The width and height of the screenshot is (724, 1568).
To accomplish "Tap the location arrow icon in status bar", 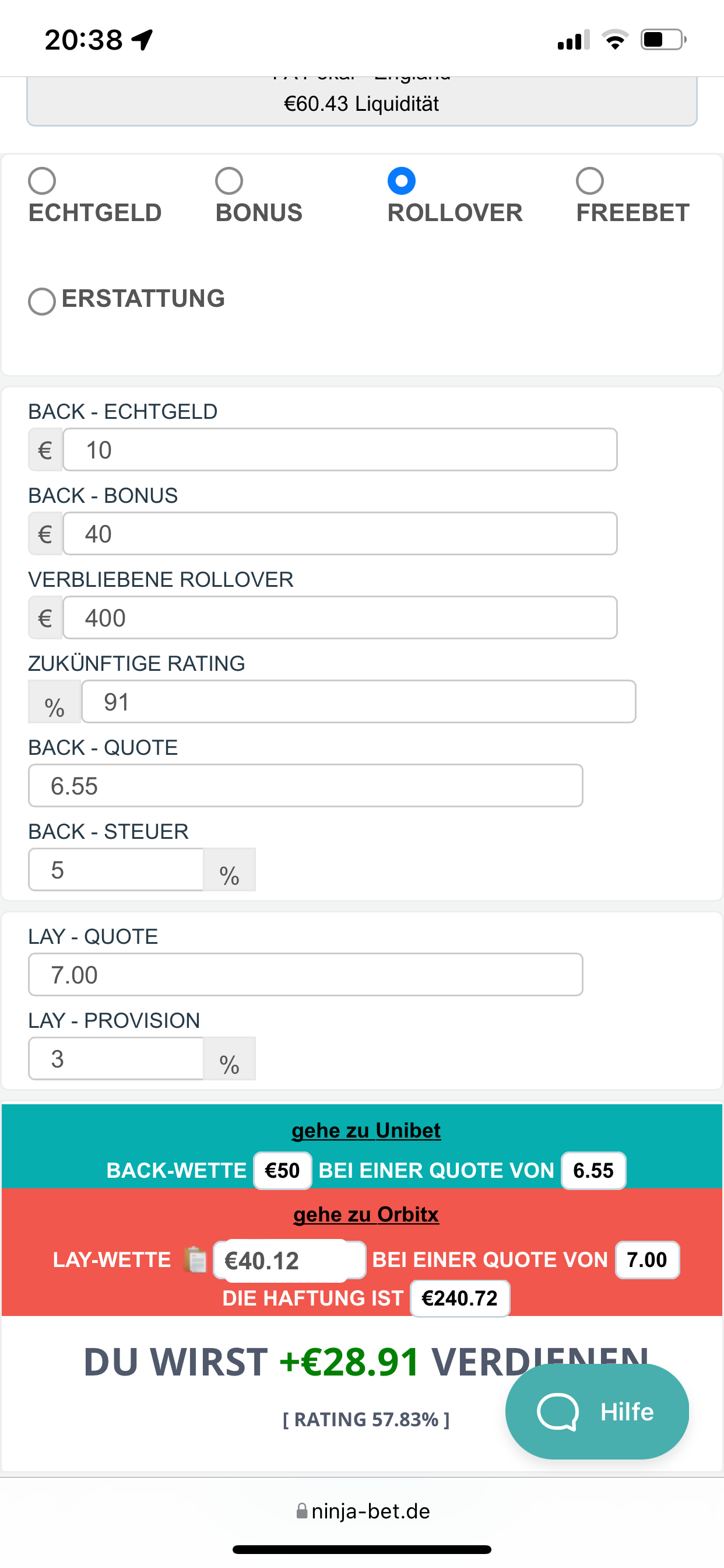I will pyautogui.click(x=142, y=40).
